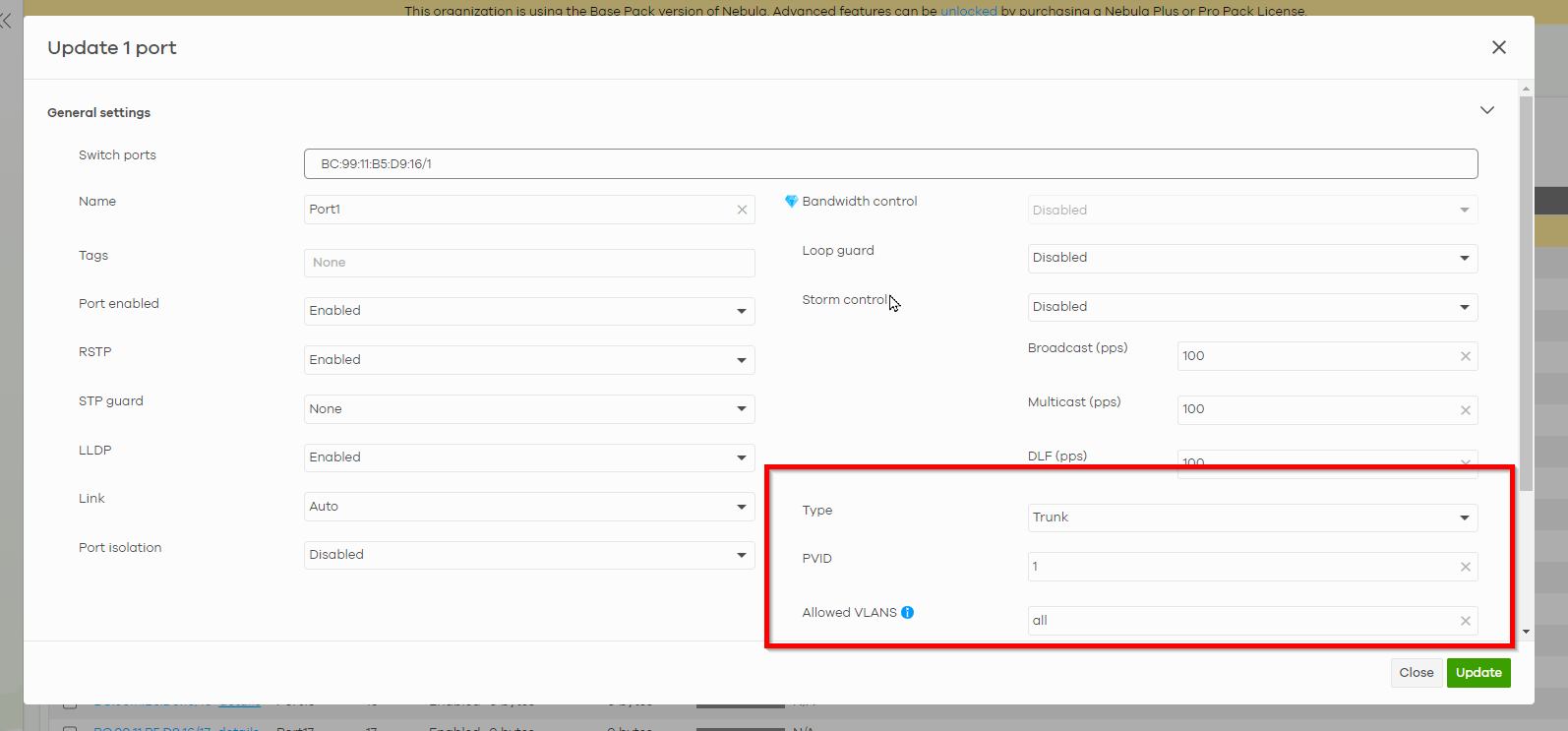Image resolution: width=1568 pixels, height=731 pixels.
Task: Click the Bandwidth control diamond icon
Action: 791,202
